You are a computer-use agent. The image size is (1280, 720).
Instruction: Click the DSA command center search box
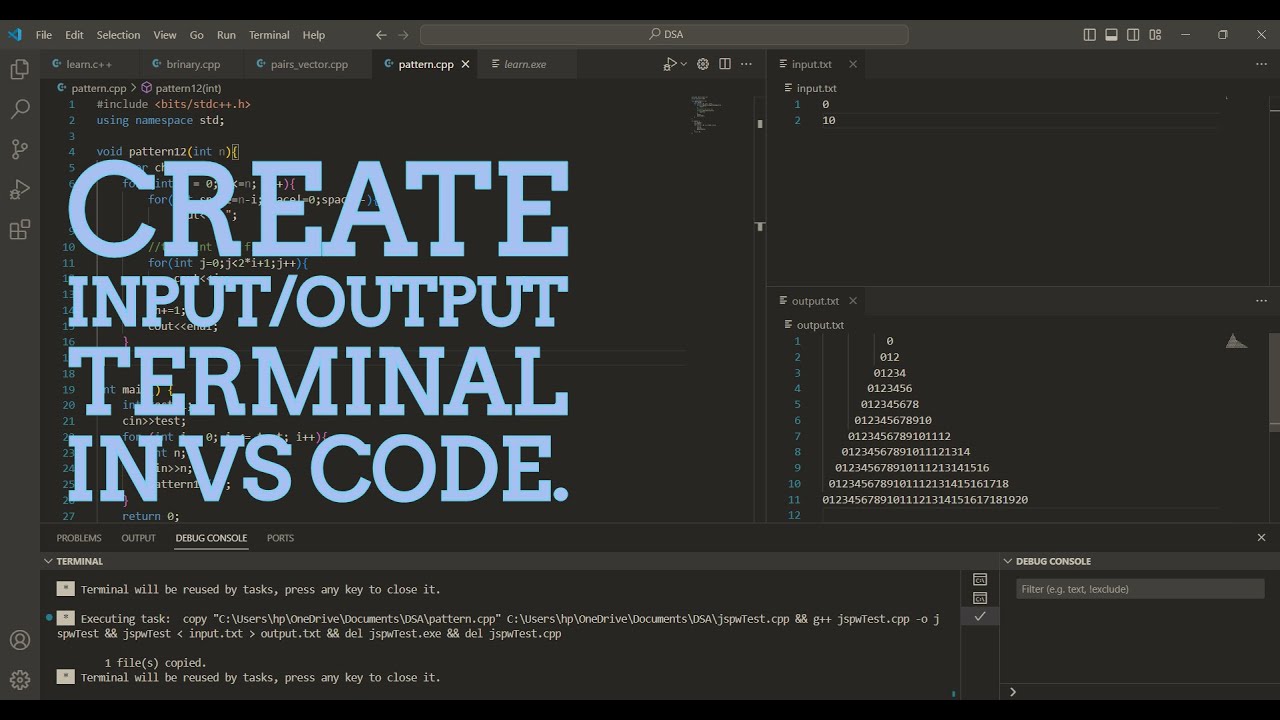[664, 34]
